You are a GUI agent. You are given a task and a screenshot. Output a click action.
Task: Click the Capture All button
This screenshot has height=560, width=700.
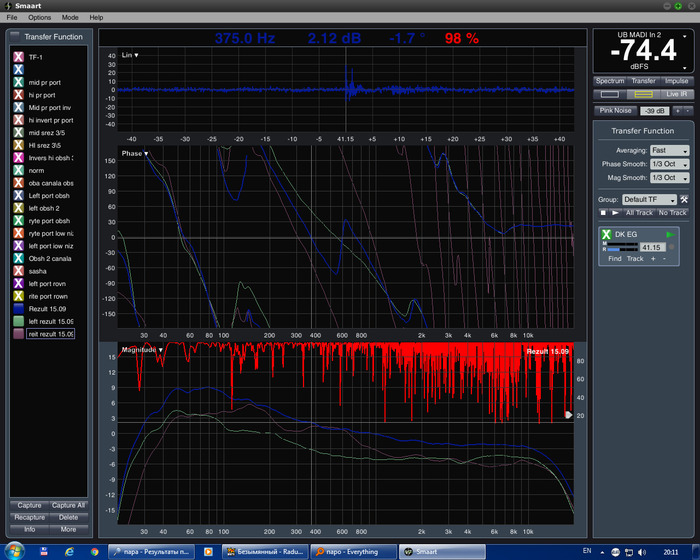click(x=68, y=505)
